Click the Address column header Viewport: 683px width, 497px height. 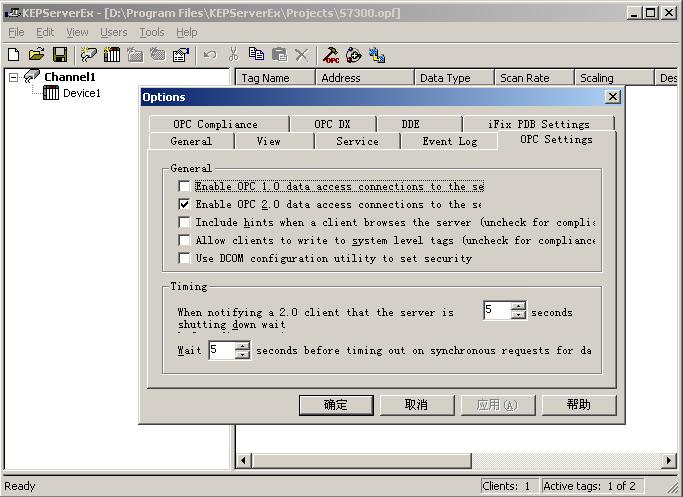(x=365, y=78)
